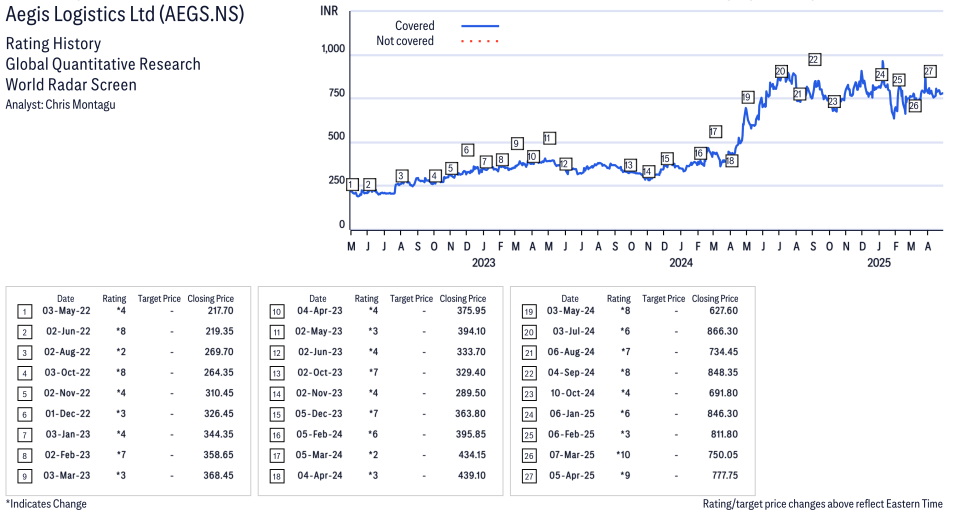Select the date 10-Oct-24

573,393
